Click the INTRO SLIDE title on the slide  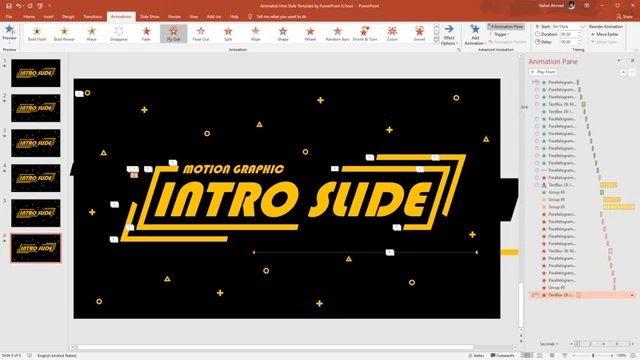coord(293,200)
